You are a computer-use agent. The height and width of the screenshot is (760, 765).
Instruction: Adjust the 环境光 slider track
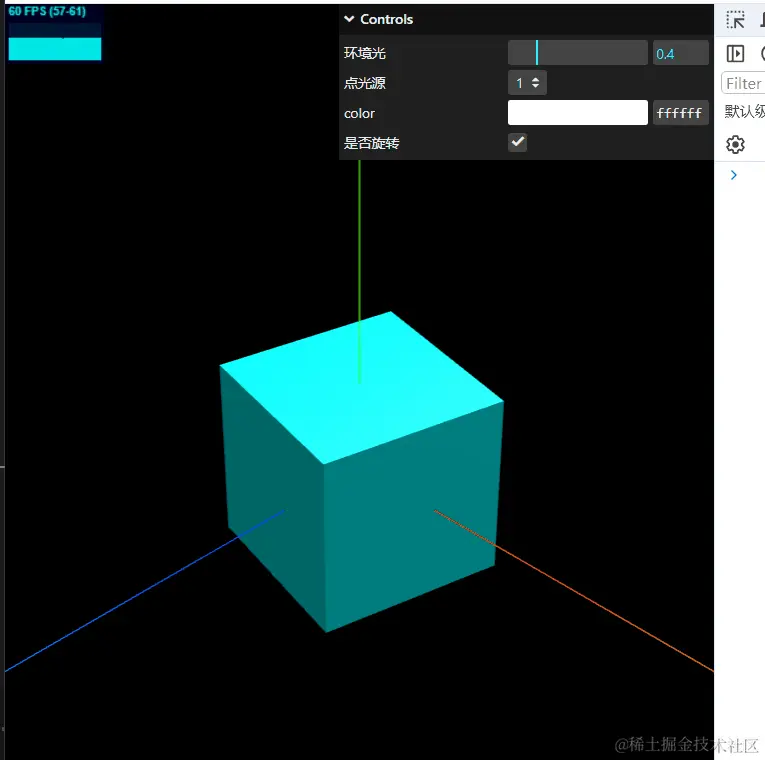[578, 53]
